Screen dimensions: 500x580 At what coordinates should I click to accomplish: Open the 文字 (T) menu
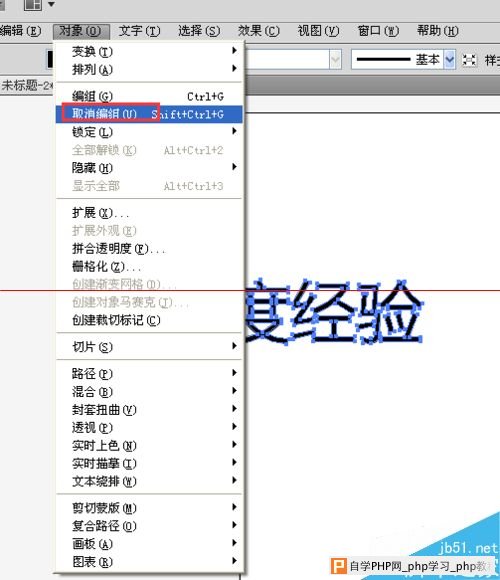click(x=139, y=31)
